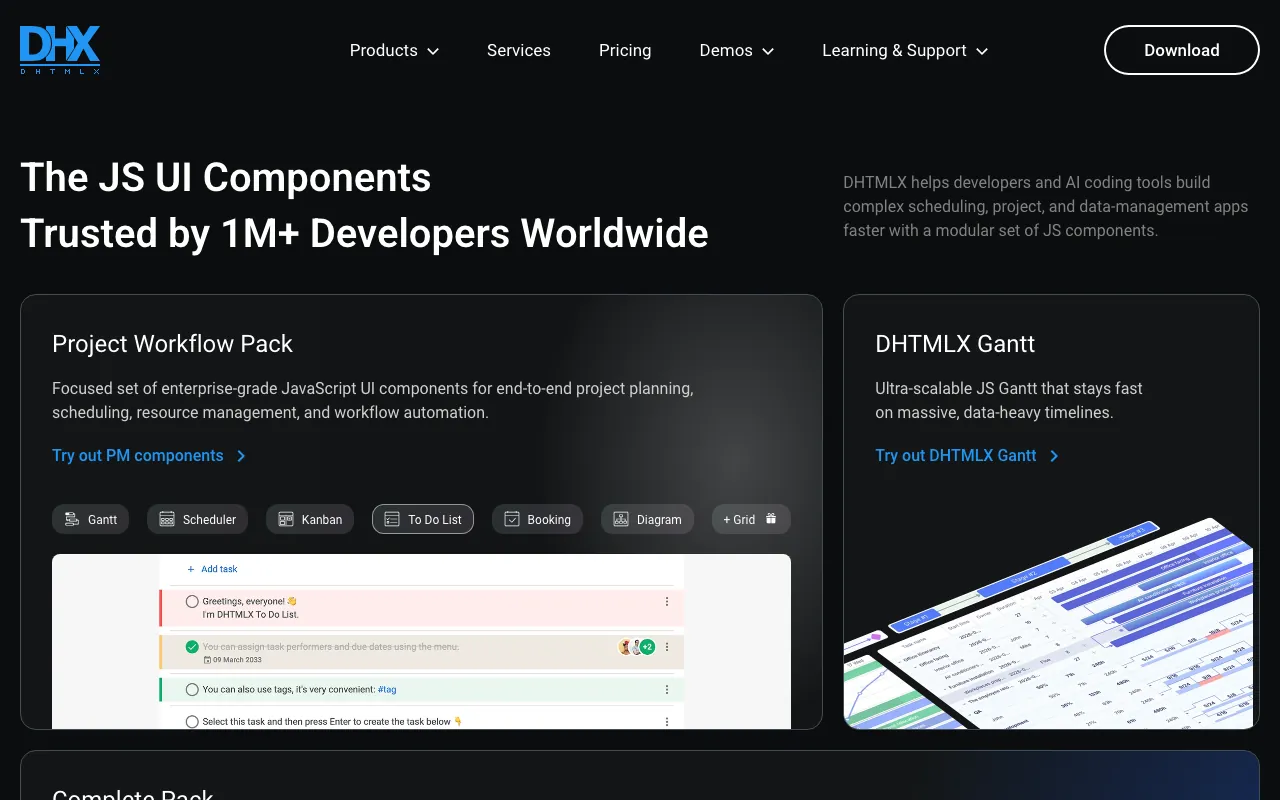Click the 'Project Workflow Pack' heading

click(x=172, y=344)
